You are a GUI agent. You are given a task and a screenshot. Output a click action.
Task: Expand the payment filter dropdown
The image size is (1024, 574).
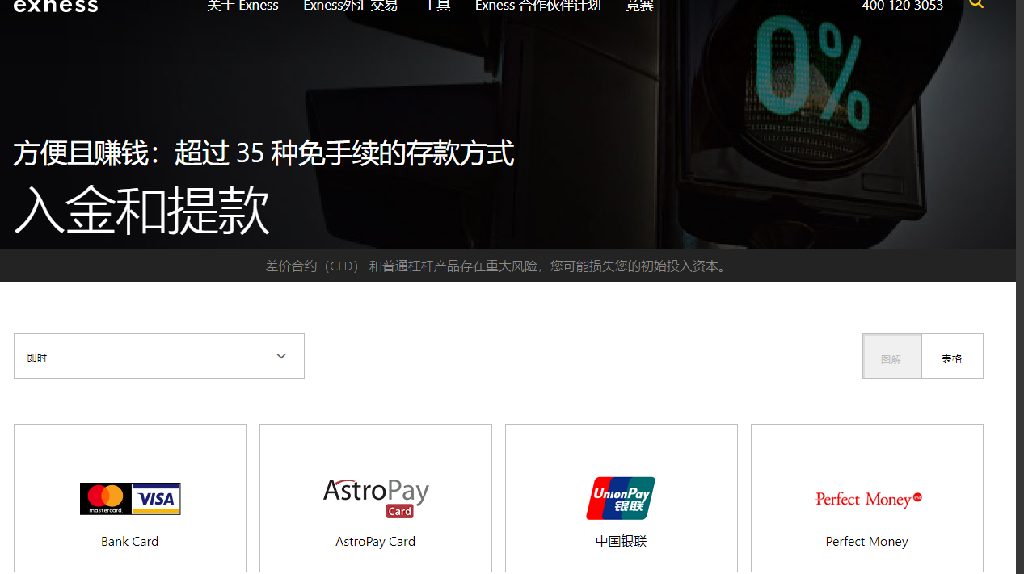tap(159, 356)
